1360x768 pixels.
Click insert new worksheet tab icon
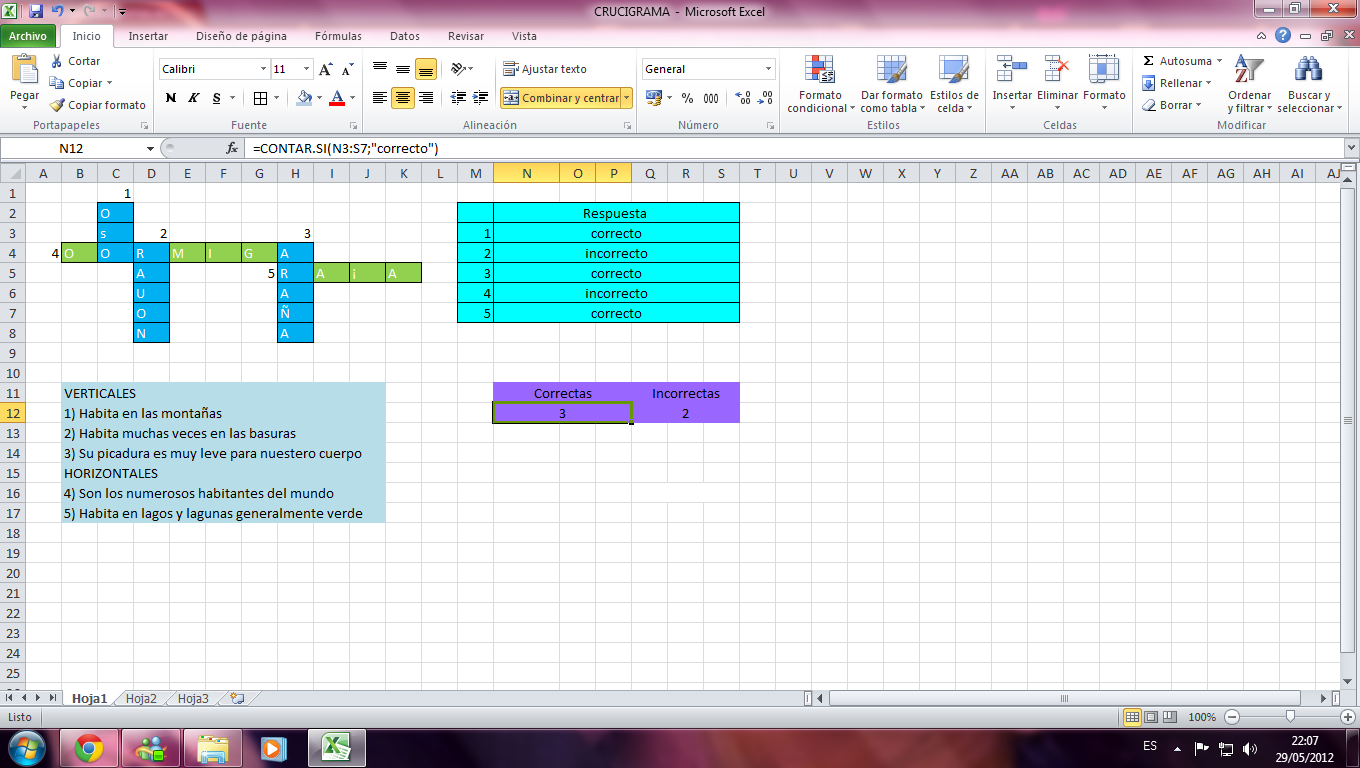(237, 699)
